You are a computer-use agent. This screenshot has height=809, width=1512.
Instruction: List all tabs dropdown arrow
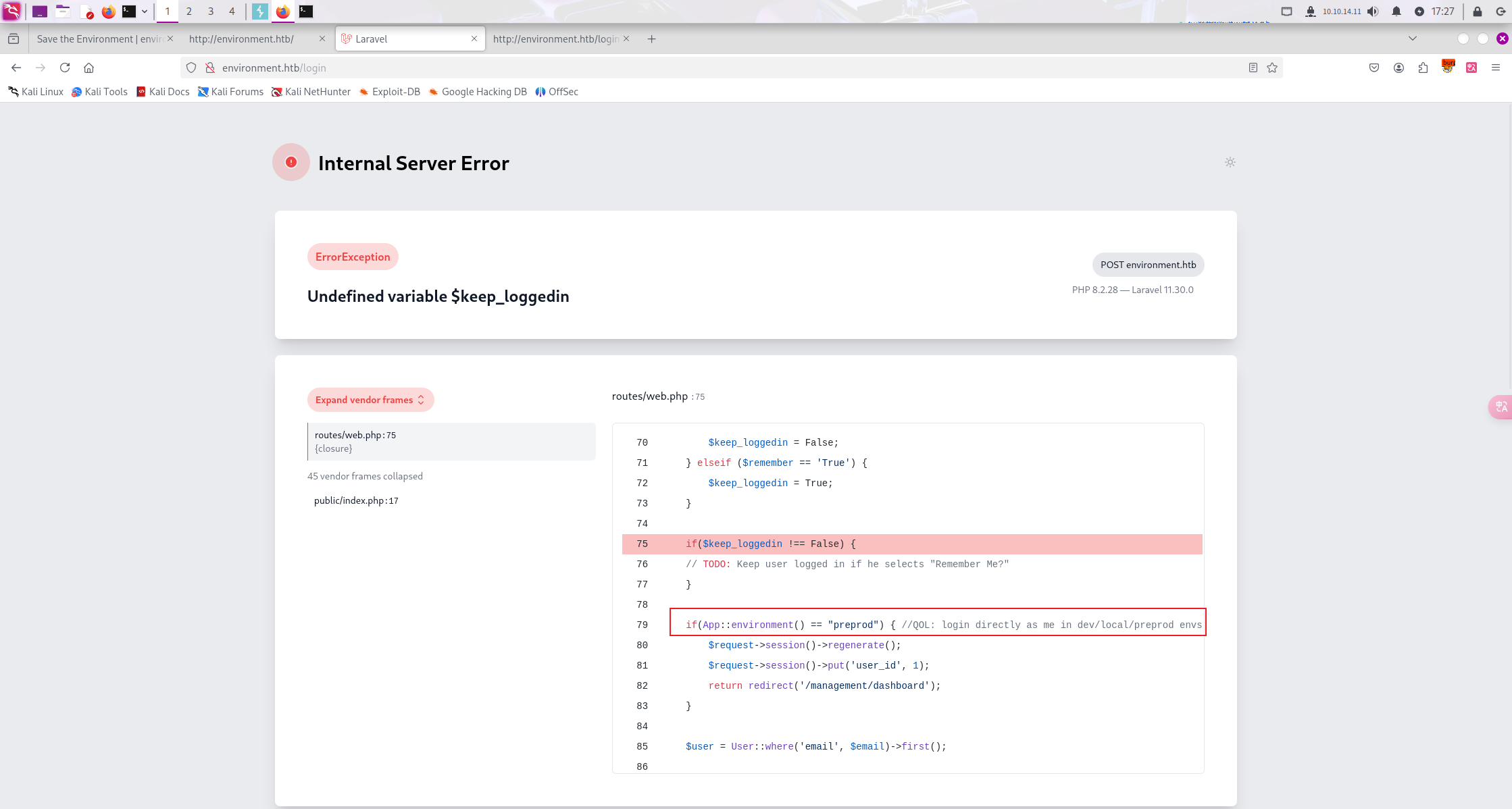pos(1413,38)
